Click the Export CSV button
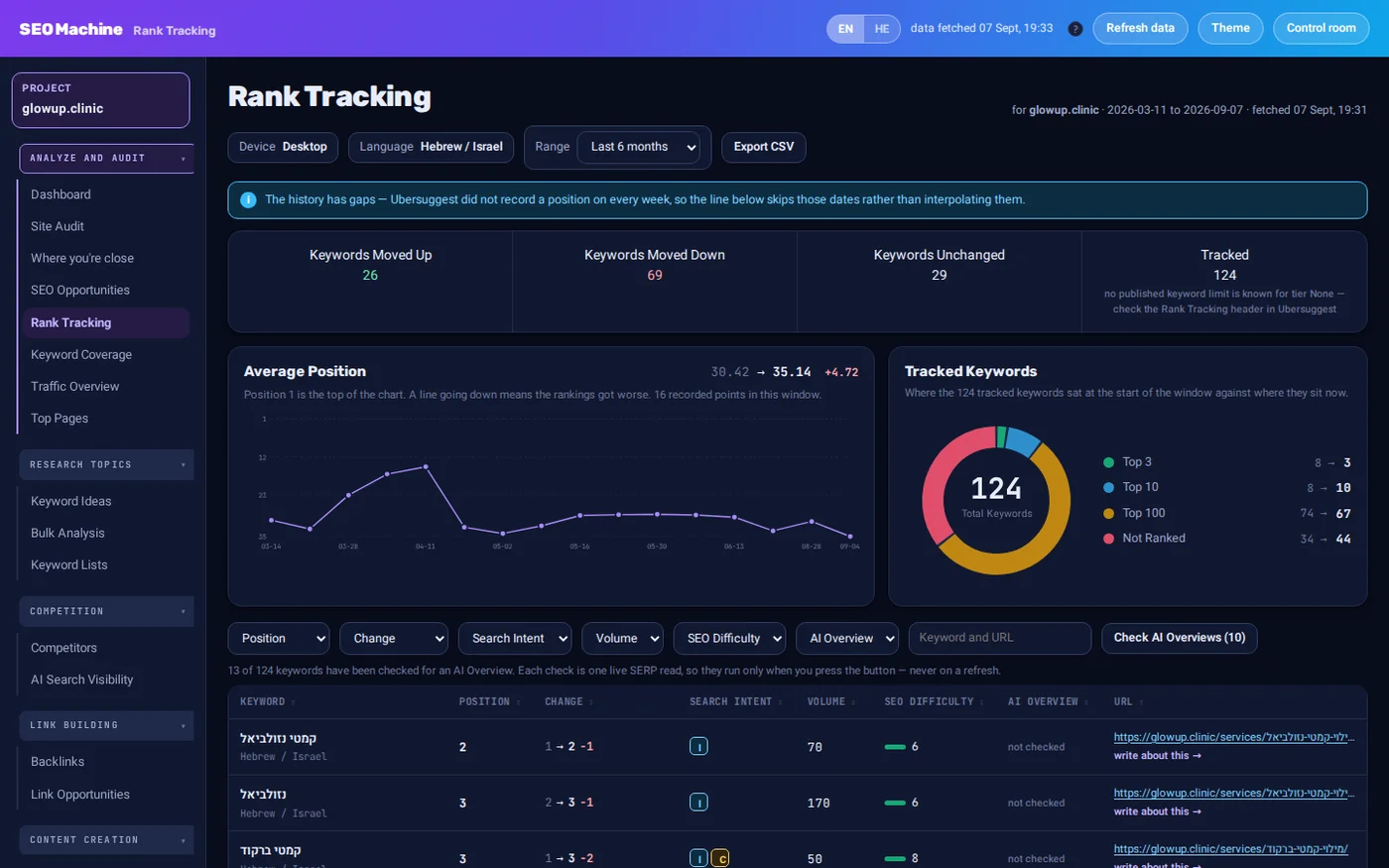Viewport: 1389px width, 868px height. coord(764,147)
